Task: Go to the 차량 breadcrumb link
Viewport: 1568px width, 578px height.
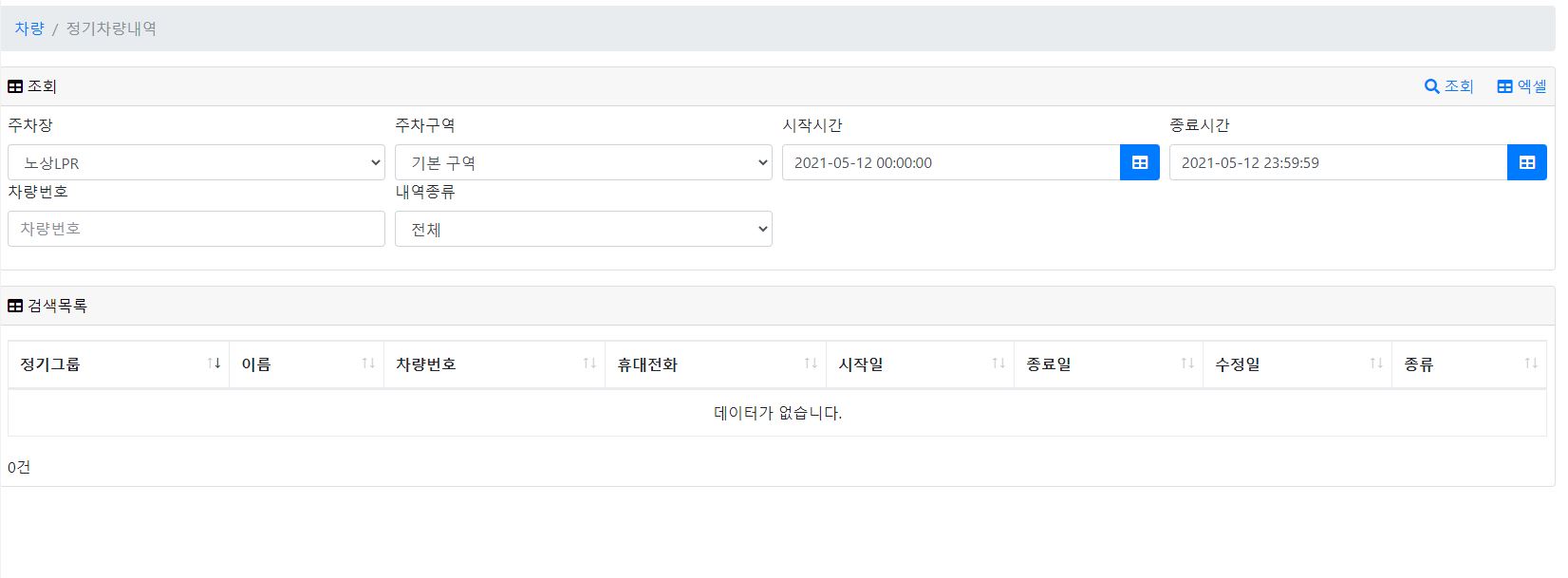Action: tap(29, 28)
